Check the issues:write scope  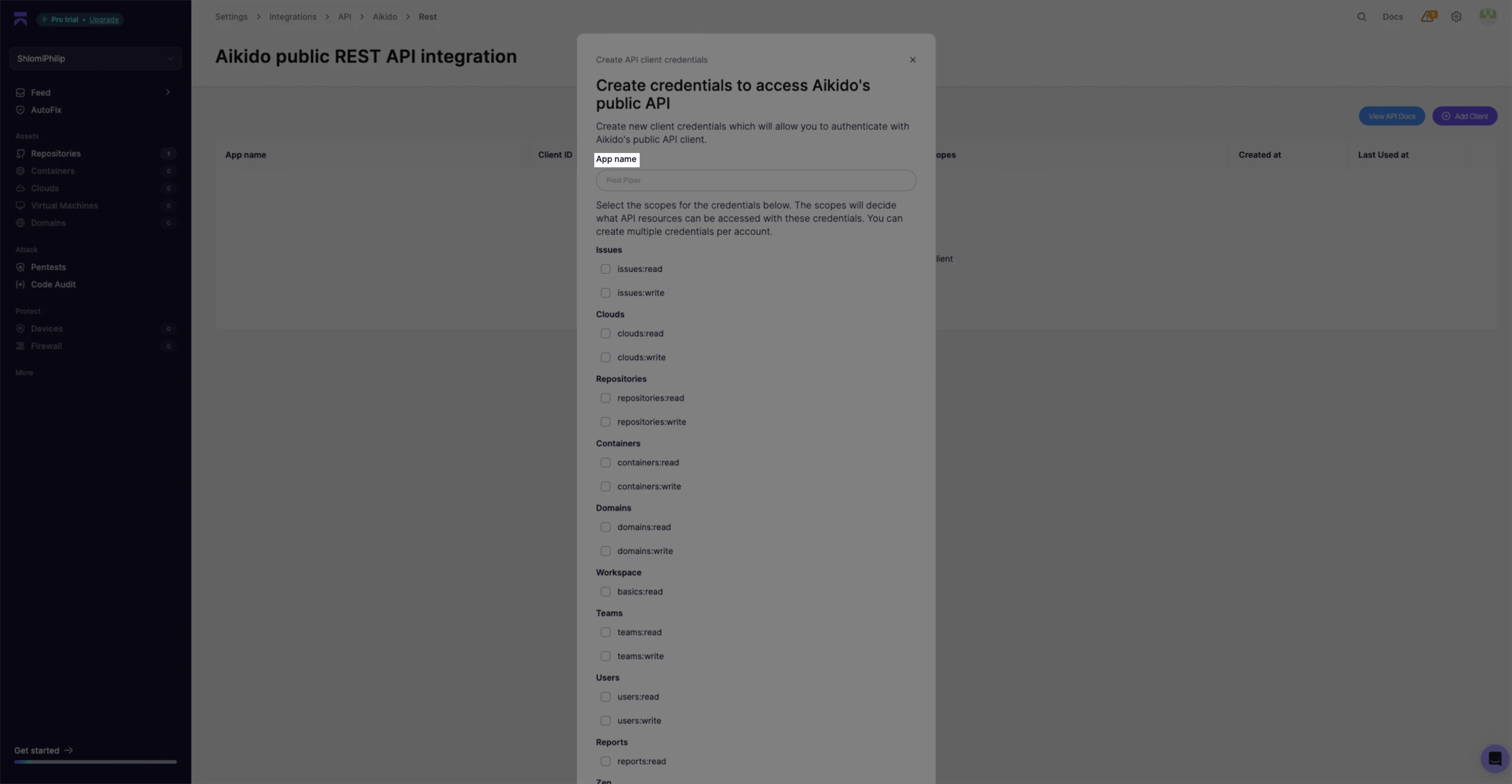click(606, 293)
